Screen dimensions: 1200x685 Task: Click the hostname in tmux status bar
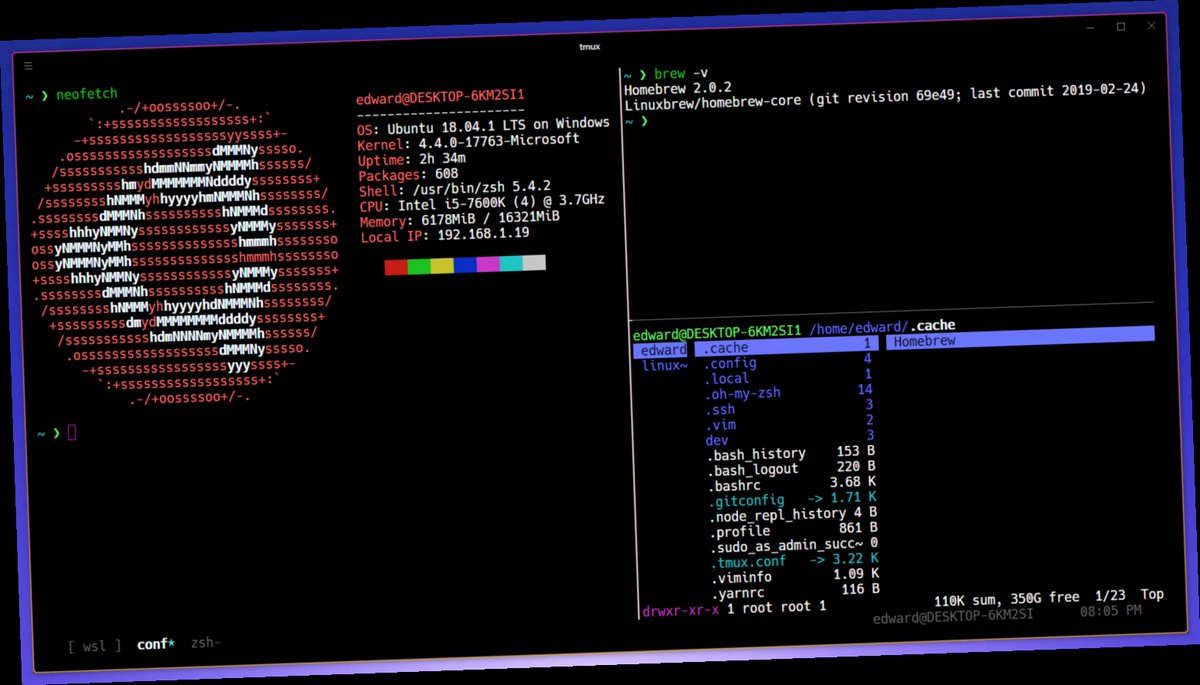(952, 617)
